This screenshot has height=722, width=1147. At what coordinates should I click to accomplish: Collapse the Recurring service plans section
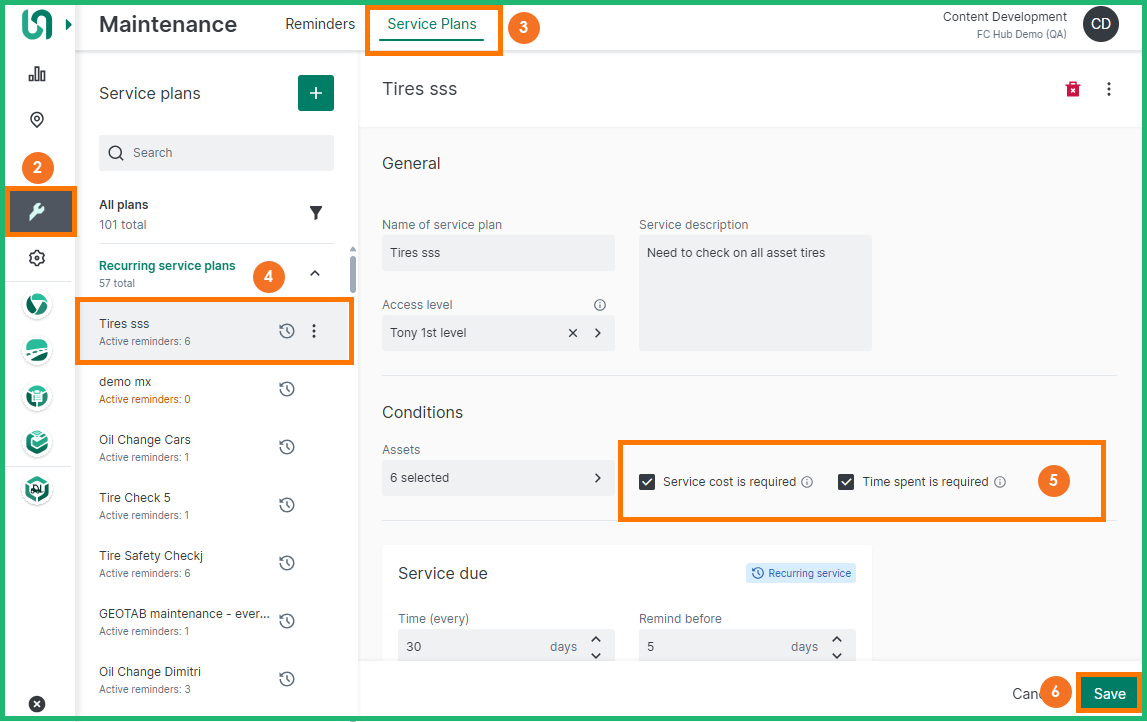pos(315,273)
